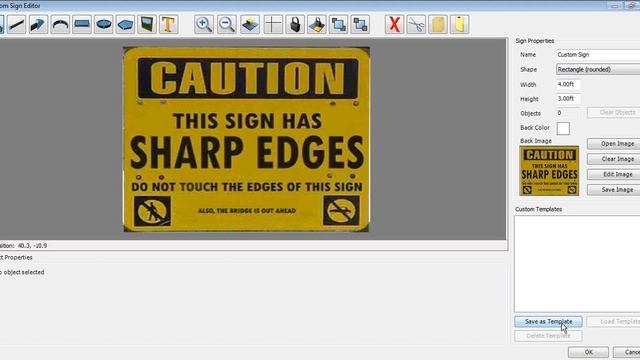Click the Back Image thumbnail preview

(x=549, y=171)
